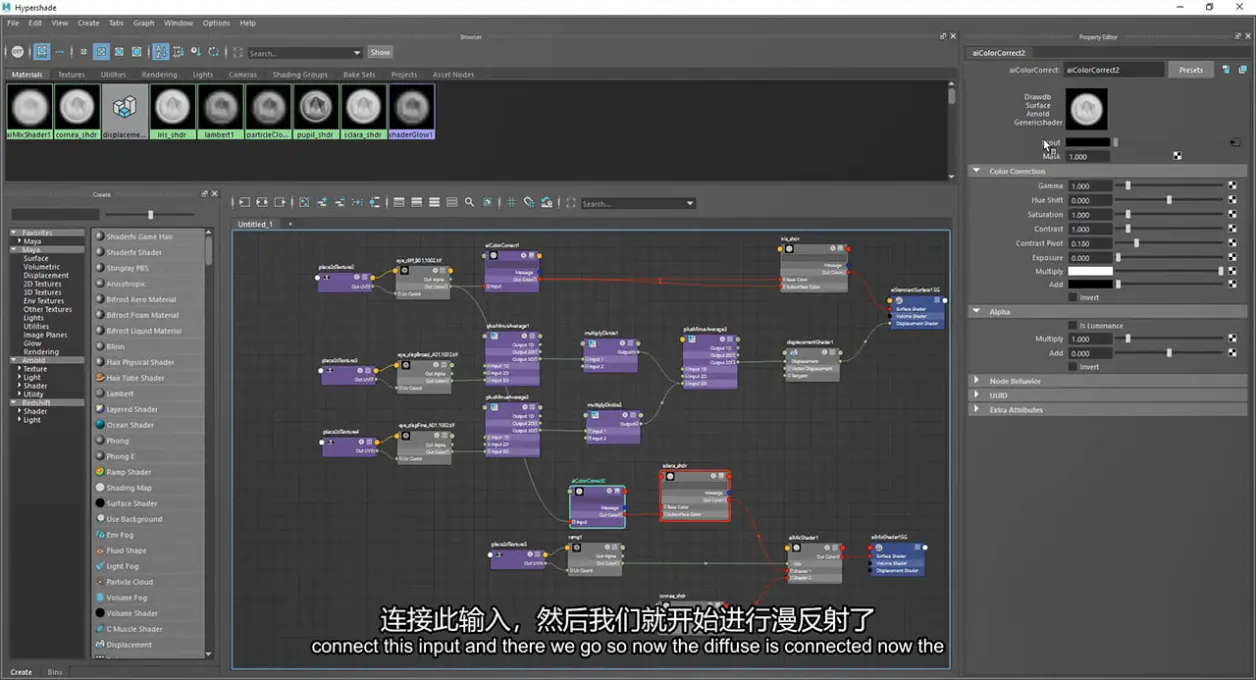Click the white Multiply color swatch

pos(1090,271)
